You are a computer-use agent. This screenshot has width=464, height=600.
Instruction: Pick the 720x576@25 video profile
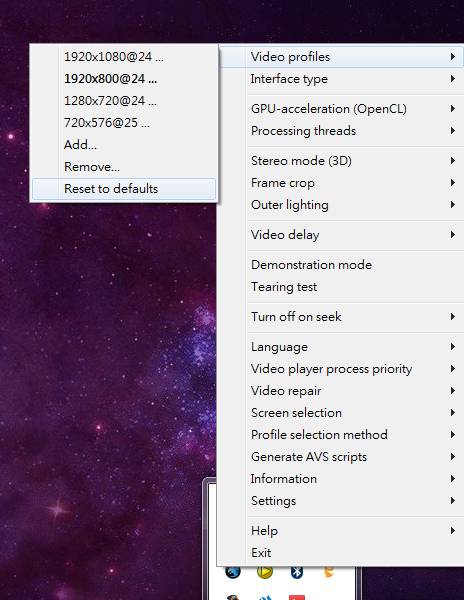pyautogui.click(x=124, y=123)
